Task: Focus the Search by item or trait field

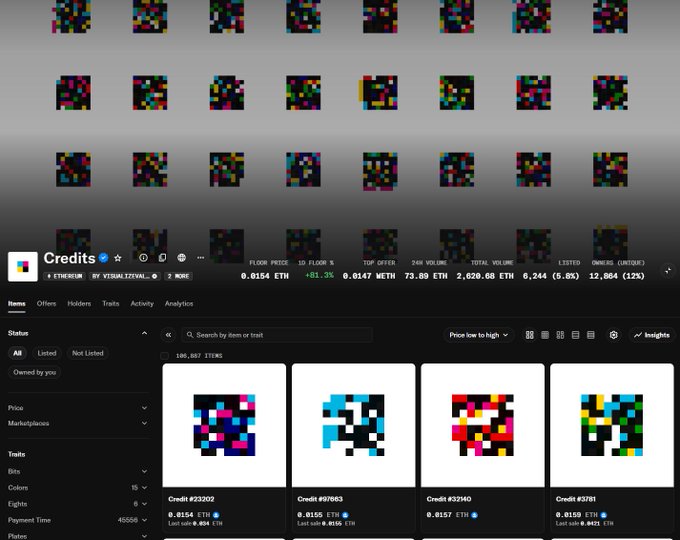Action: click(277, 335)
